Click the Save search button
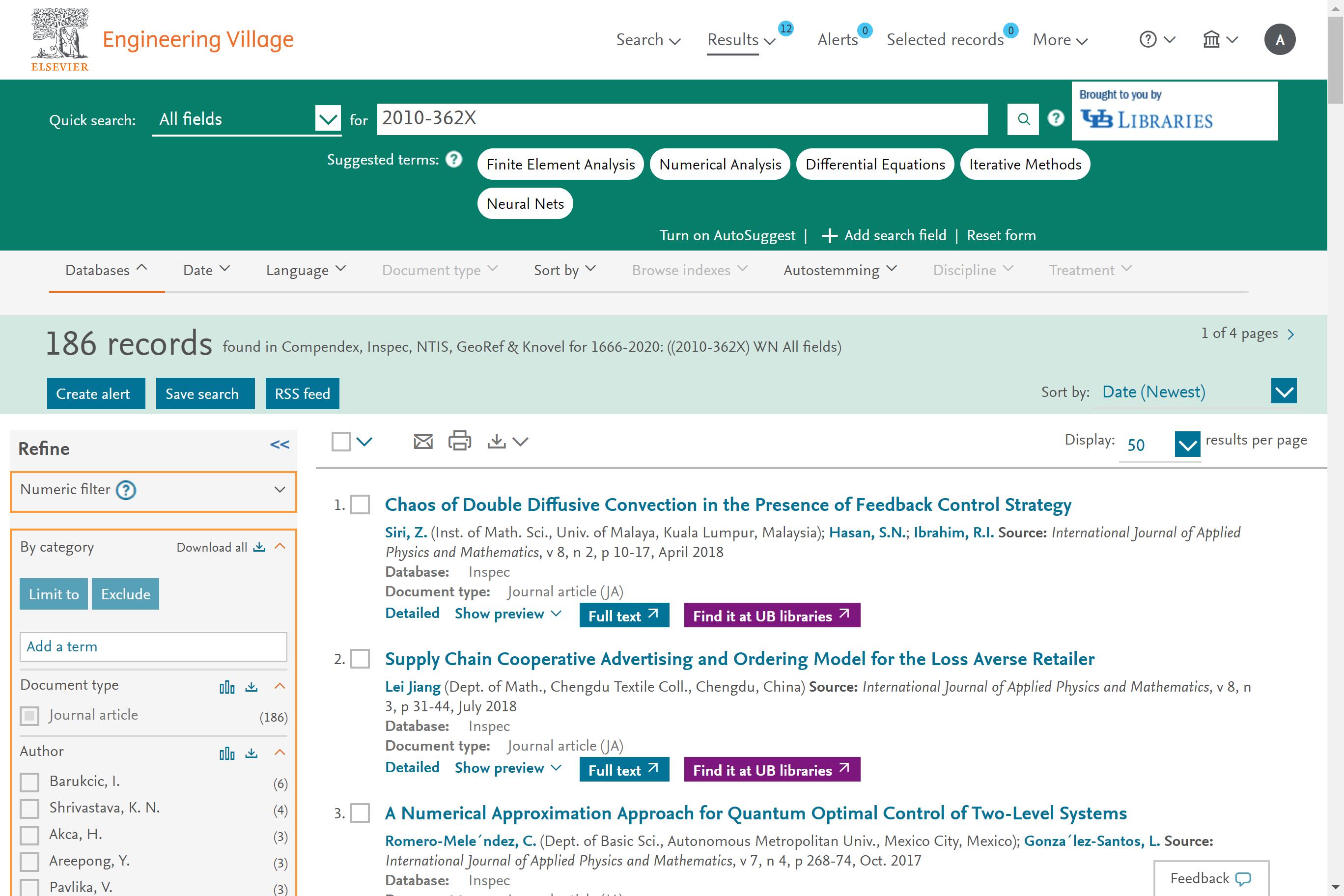The width and height of the screenshot is (1344, 896). click(205, 393)
